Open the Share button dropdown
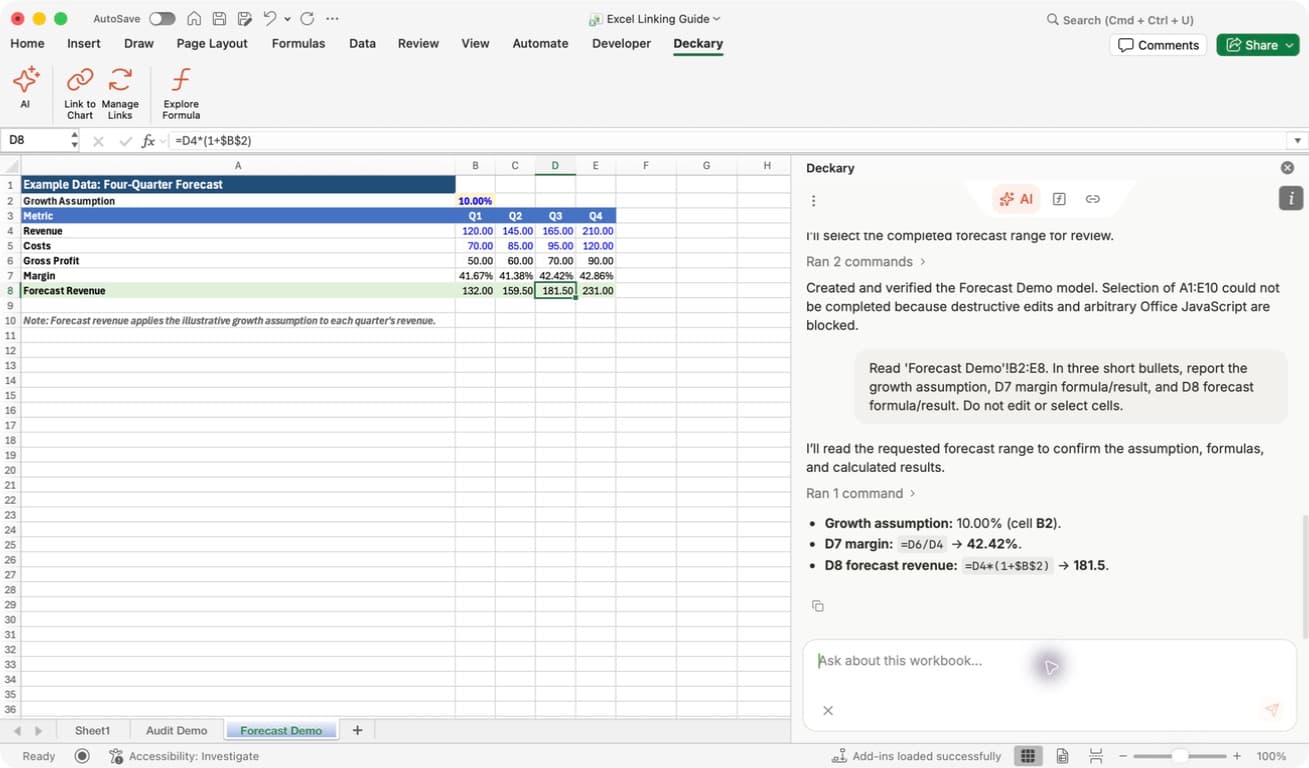This screenshot has height=768, width=1309. (1290, 45)
